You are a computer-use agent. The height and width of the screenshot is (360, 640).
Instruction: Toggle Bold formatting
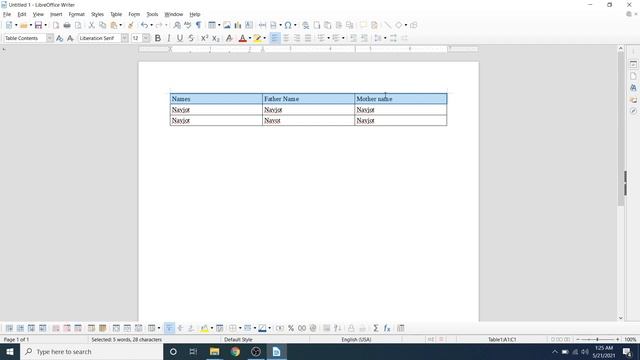(x=158, y=38)
